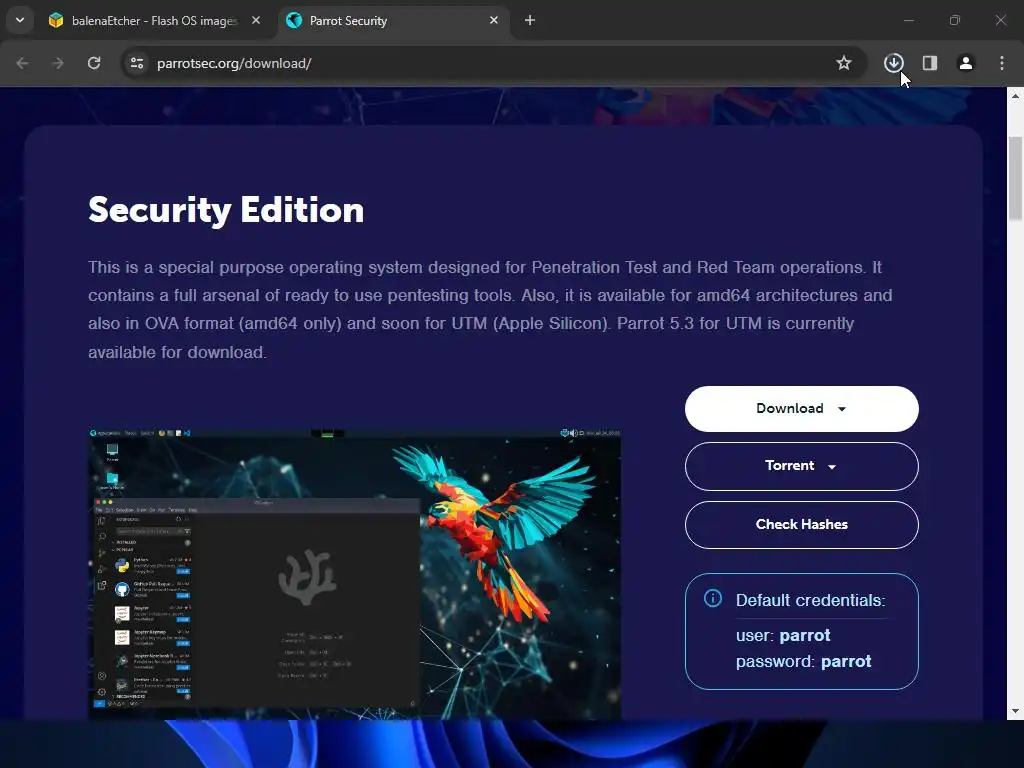Open the browser side panel icon
This screenshot has width=1024, height=768.
(x=930, y=63)
